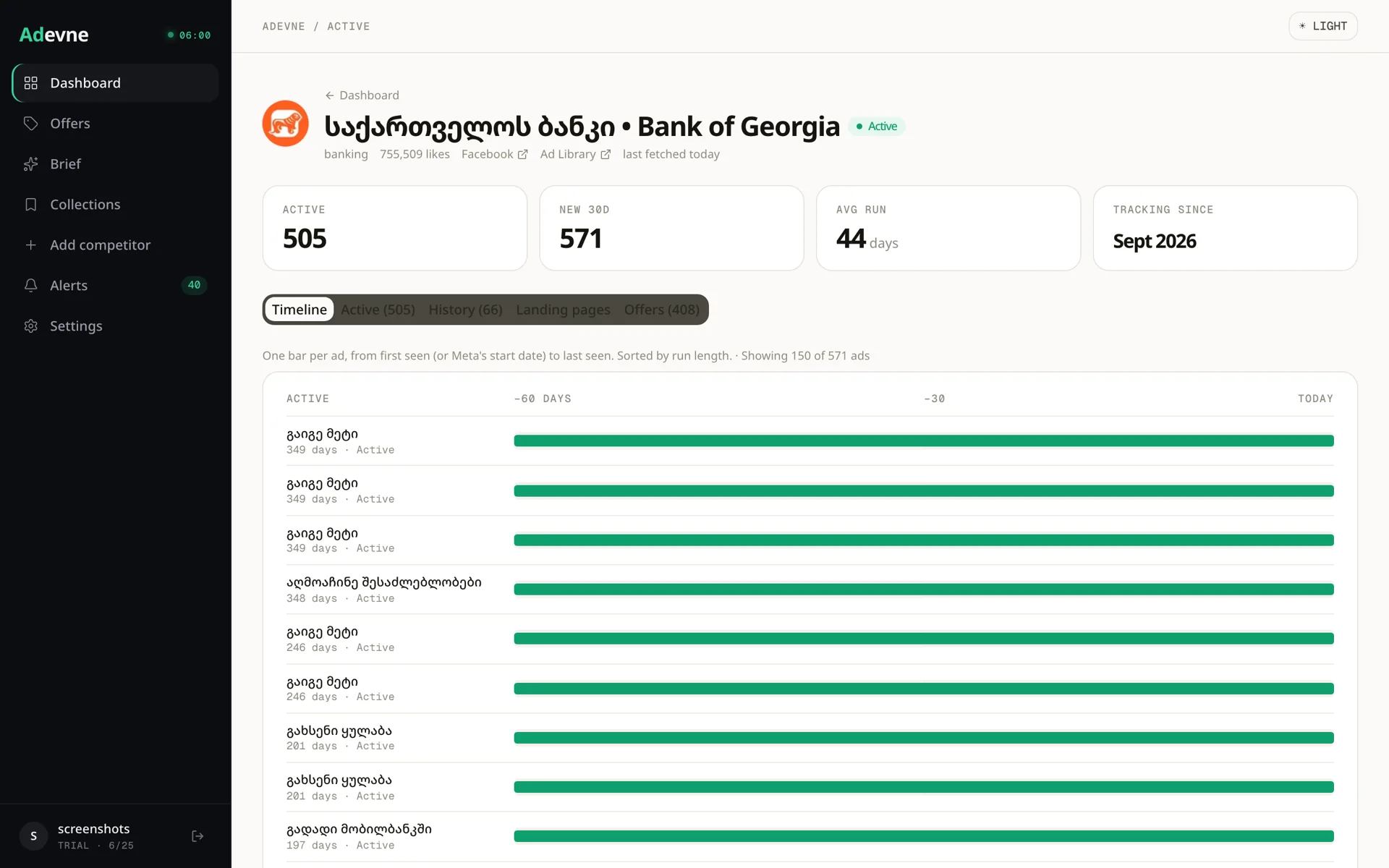Switch to the Active (505) tab
Image resolution: width=1389 pixels, height=868 pixels.
click(378, 310)
